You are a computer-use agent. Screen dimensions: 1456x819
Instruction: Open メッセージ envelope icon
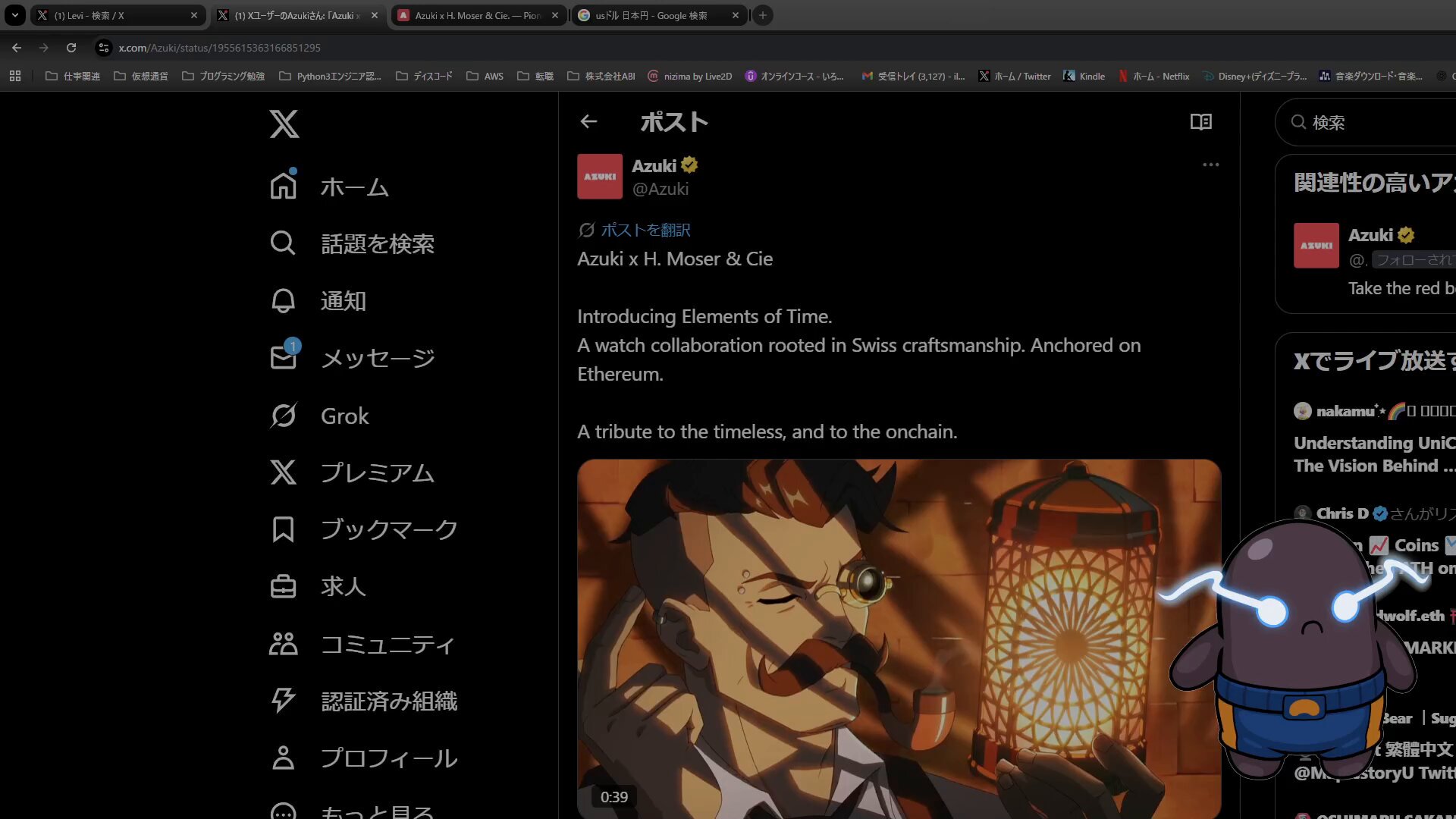284,356
